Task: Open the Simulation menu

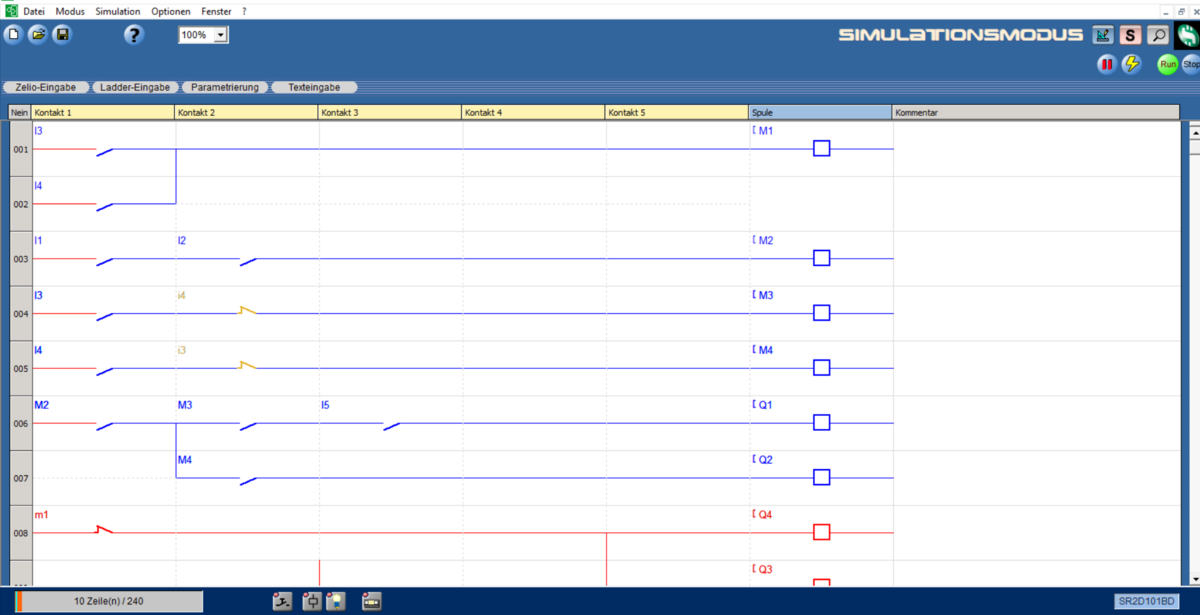Action: (117, 11)
